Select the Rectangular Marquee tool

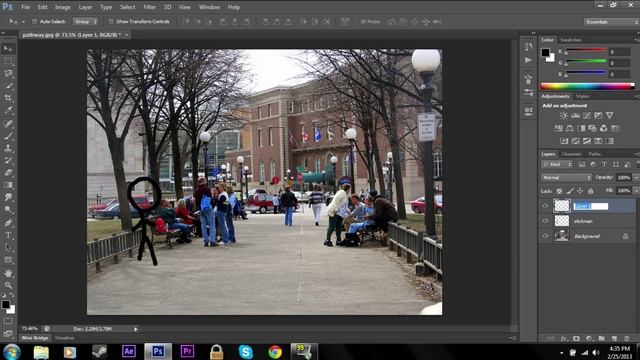pyautogui.click(x=9, y=61)
